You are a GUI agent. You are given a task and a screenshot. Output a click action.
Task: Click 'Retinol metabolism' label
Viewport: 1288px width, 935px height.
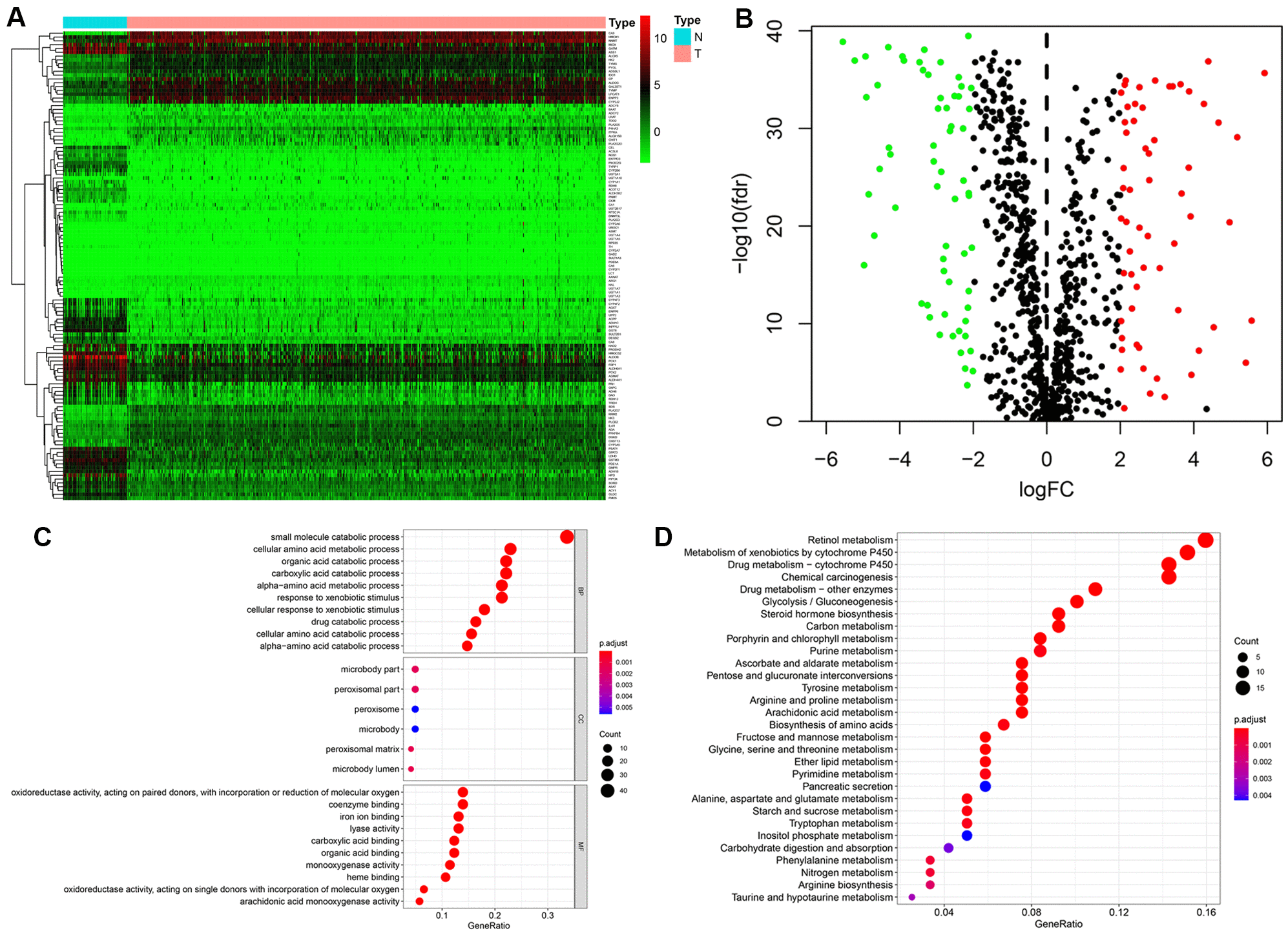[850, 540]
